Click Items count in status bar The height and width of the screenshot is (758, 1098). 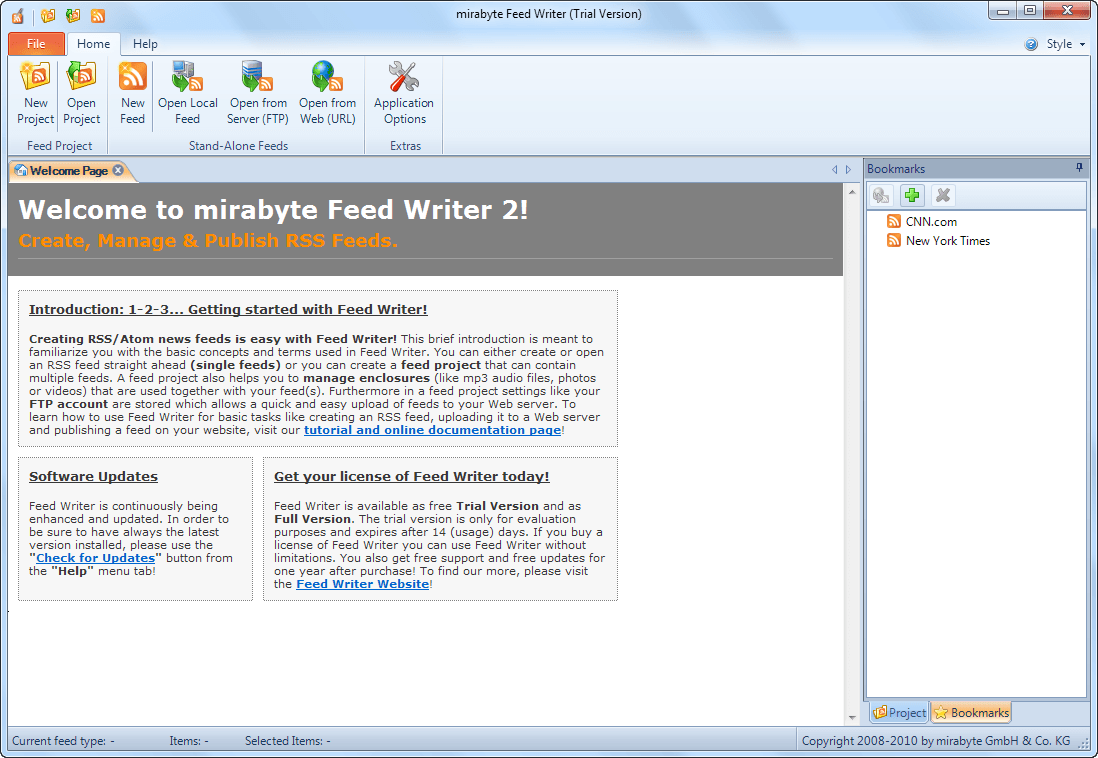point(188,741)
